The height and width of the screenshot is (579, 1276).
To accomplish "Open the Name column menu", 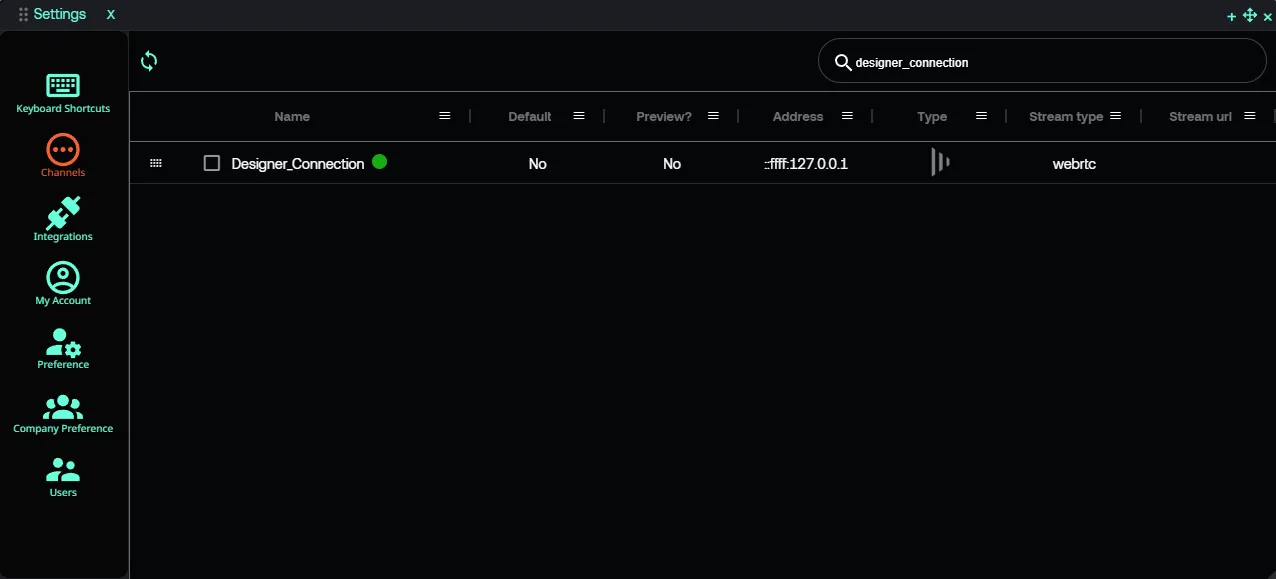I will [x=445, y=116].
